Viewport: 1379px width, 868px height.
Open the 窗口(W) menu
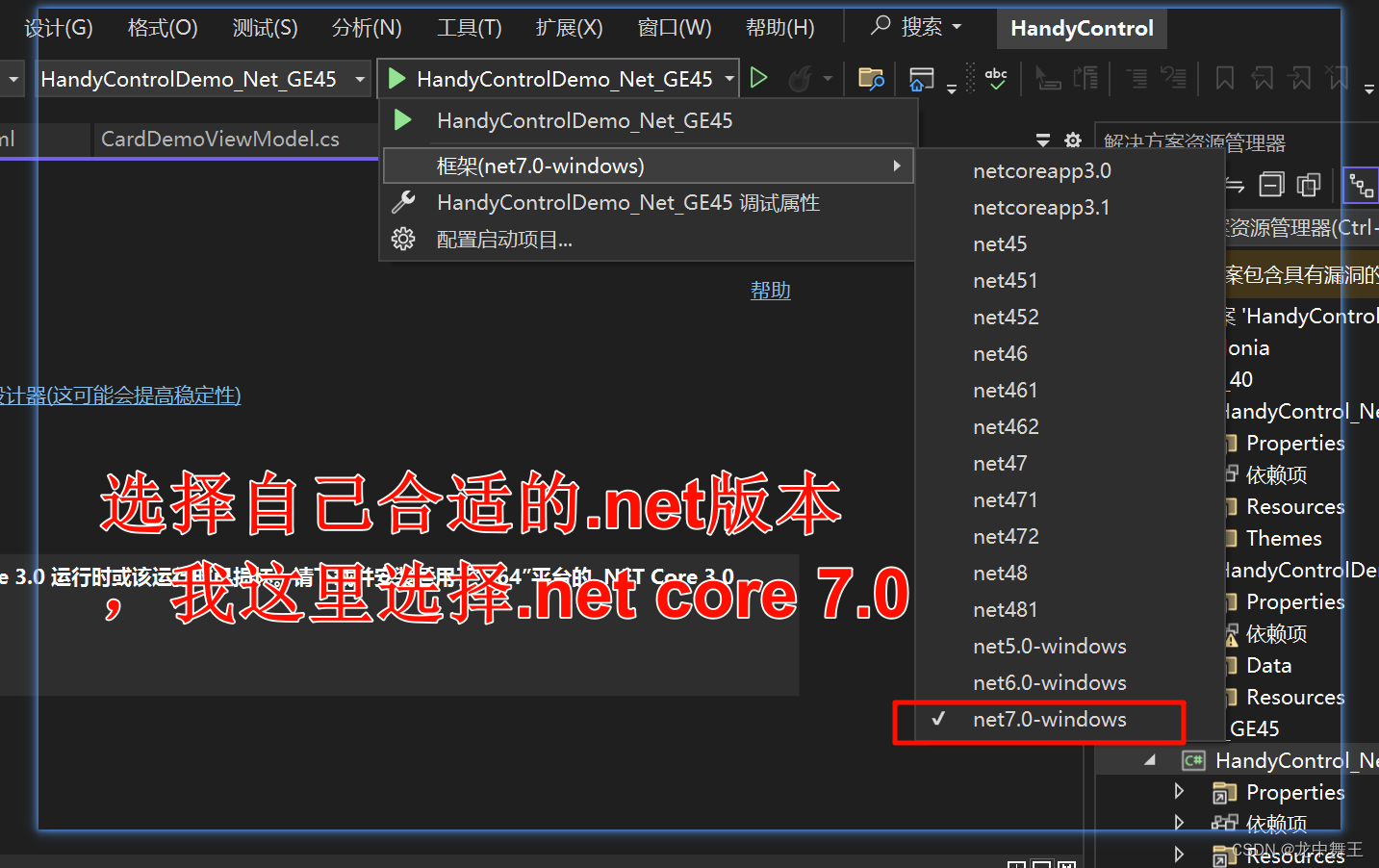[x=675, y=28]
